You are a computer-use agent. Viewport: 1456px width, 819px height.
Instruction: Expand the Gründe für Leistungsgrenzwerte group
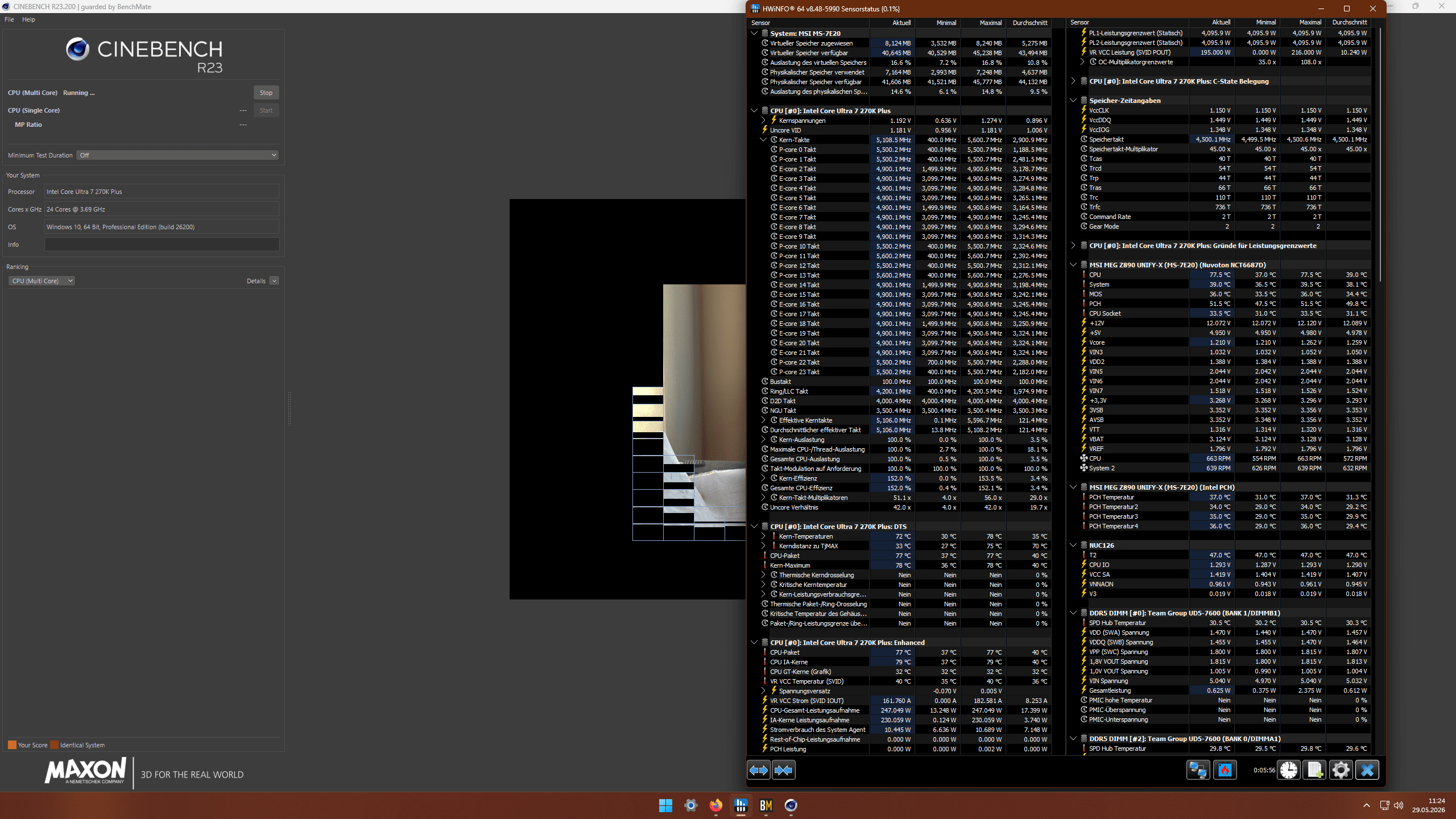(1073, 246)
